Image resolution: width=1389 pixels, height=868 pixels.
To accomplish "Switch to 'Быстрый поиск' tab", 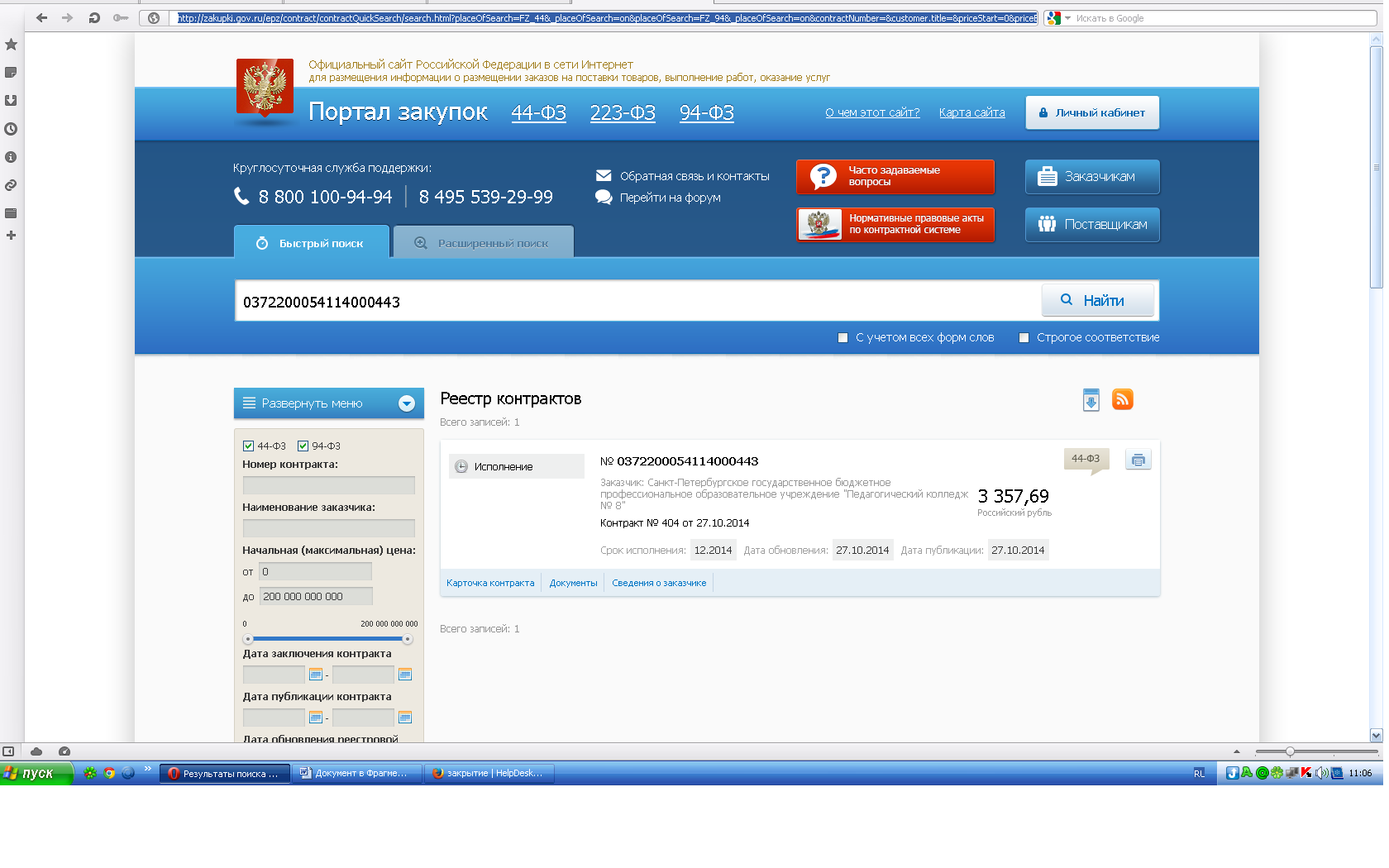I will 312,243.
